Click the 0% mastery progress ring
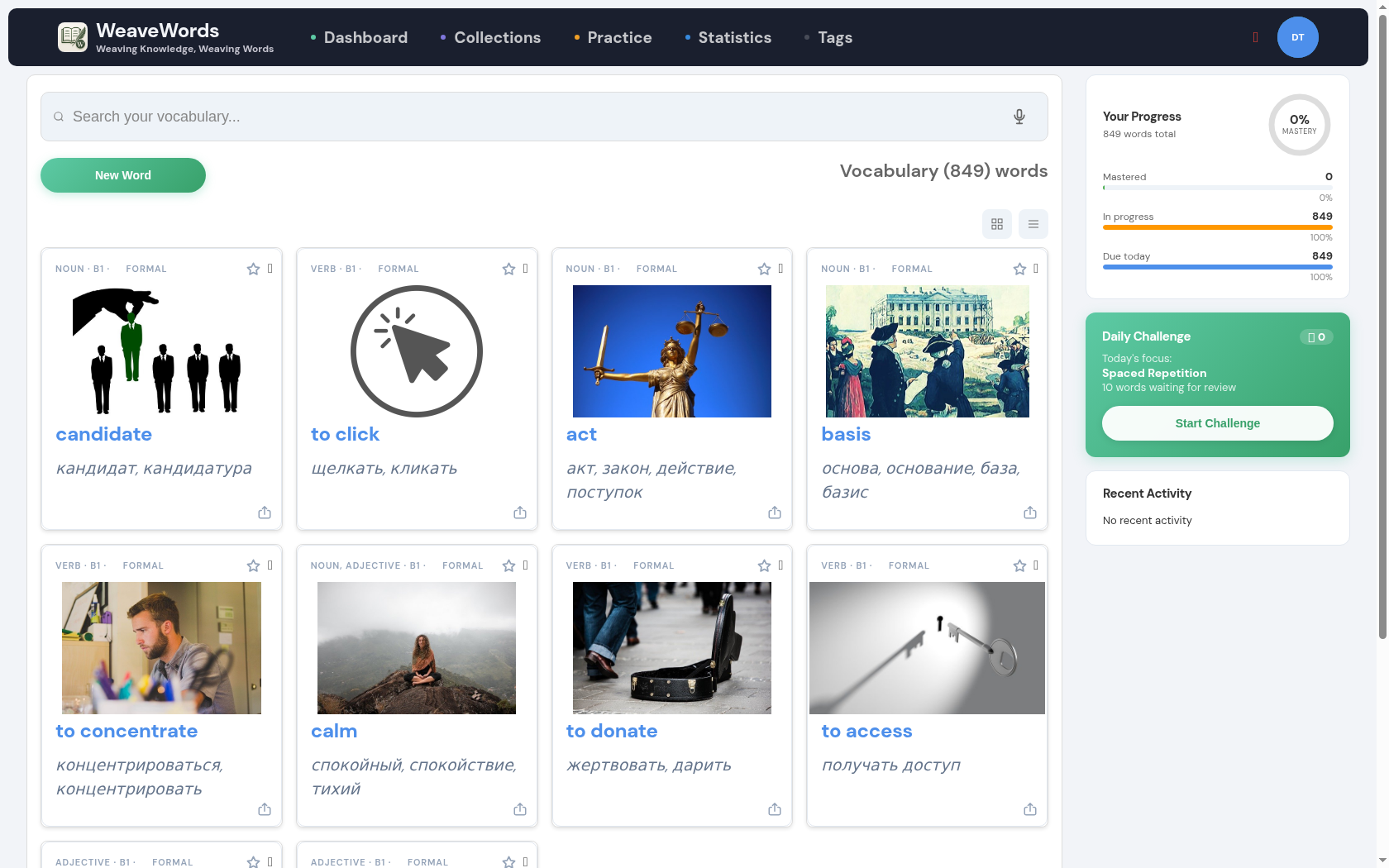 1299,125
